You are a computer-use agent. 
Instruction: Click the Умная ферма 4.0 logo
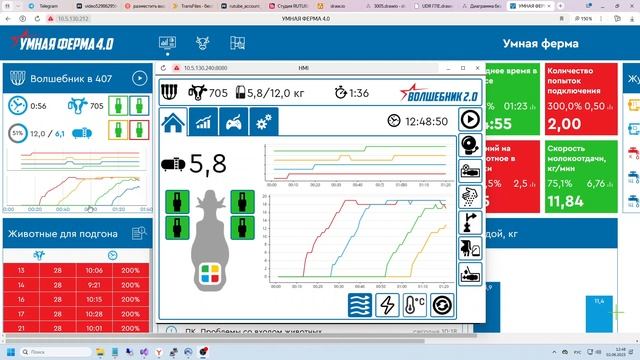coord(62,42)
